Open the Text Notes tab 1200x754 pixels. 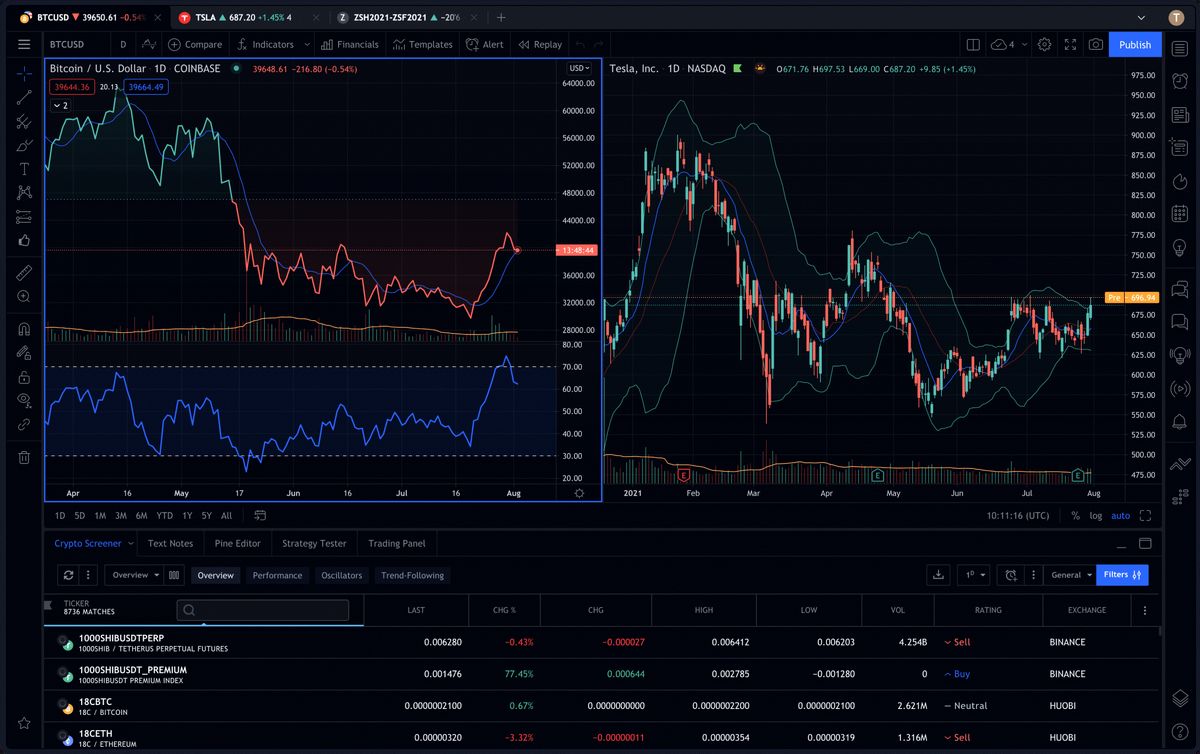point(170,543)
